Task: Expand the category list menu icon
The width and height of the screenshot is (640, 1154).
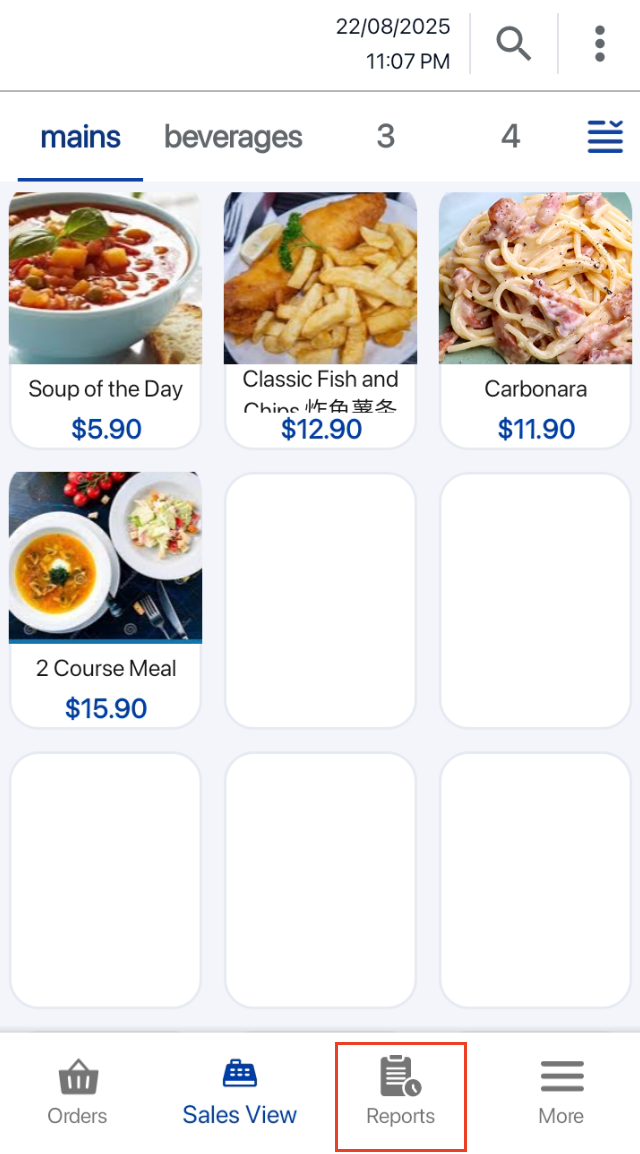Action: point(605,136)
